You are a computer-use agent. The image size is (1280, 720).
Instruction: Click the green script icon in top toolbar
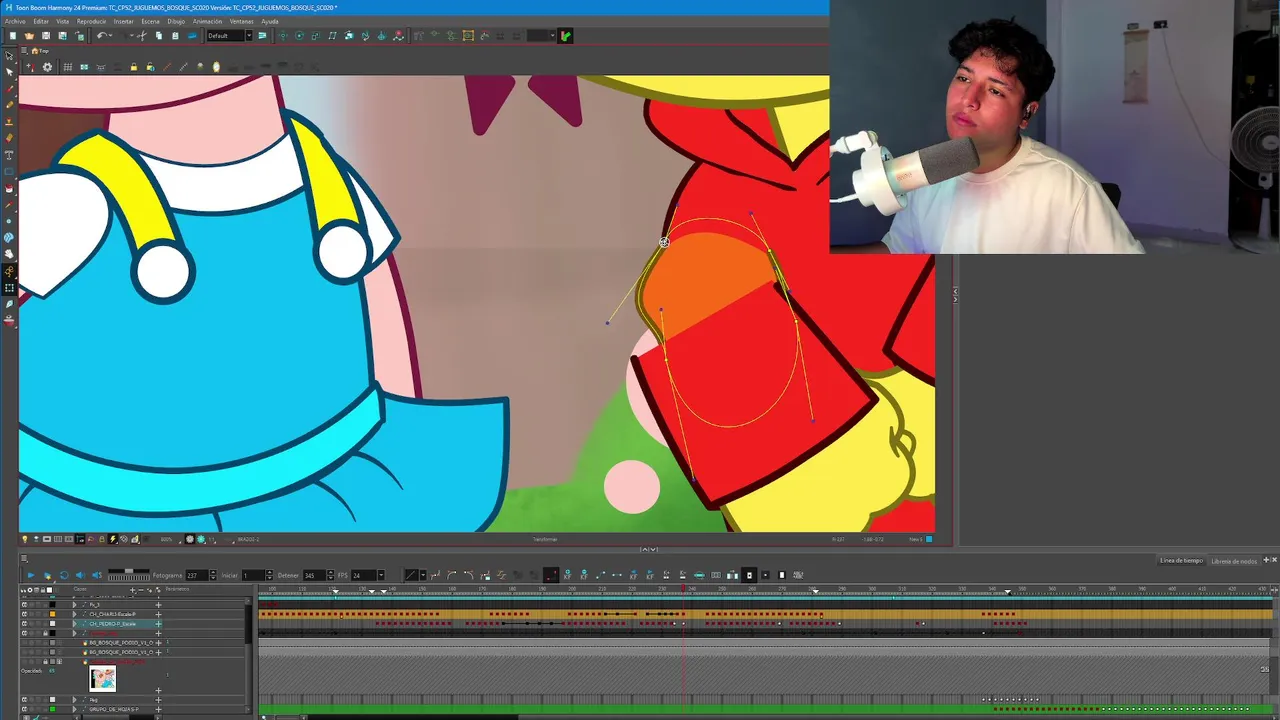tap(565, 36)
